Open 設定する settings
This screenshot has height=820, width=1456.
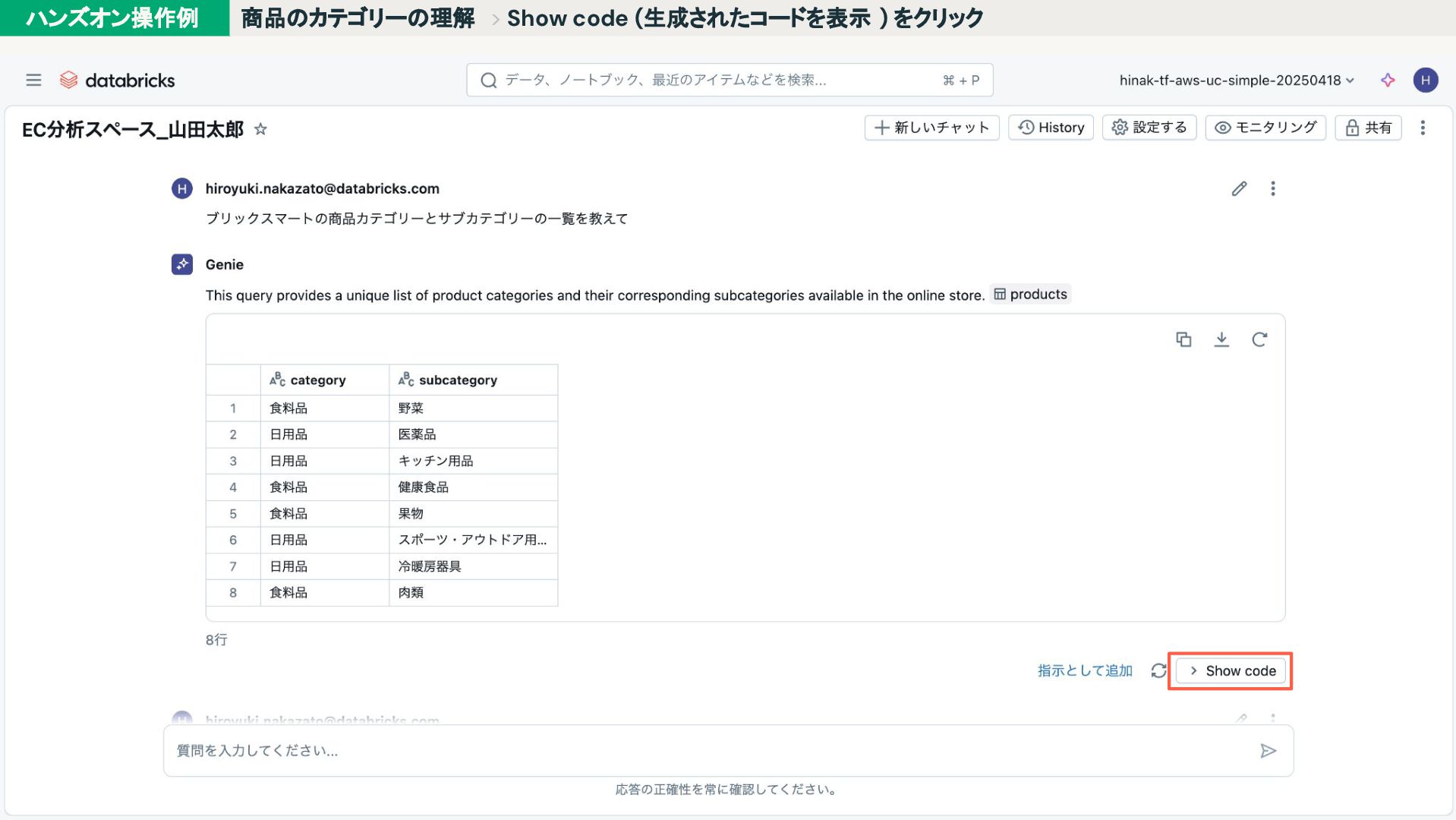[x=1149, y=128]
